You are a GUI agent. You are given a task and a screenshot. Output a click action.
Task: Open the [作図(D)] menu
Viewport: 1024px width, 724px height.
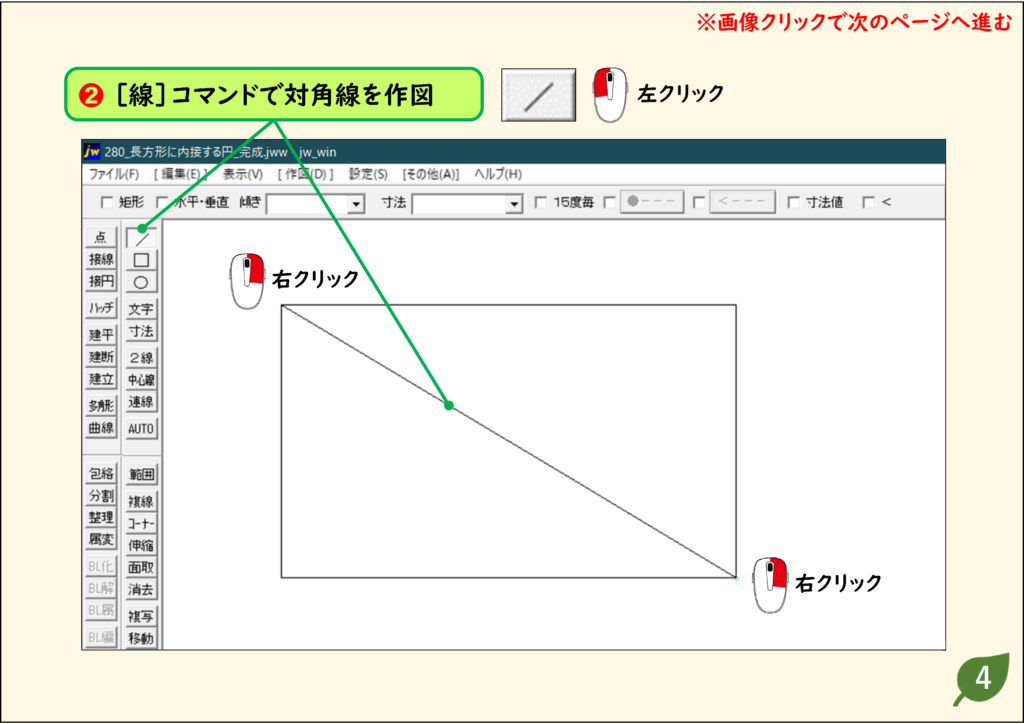(x=306, y=174)
